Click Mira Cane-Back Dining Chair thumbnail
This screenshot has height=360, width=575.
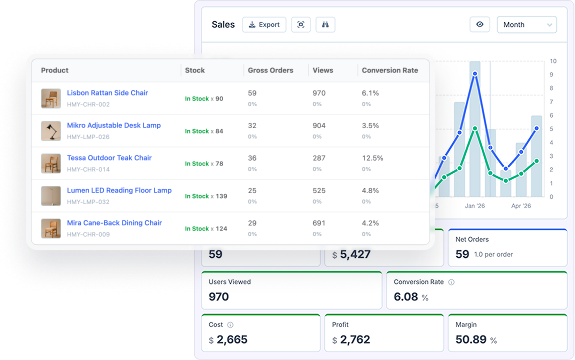51,228
